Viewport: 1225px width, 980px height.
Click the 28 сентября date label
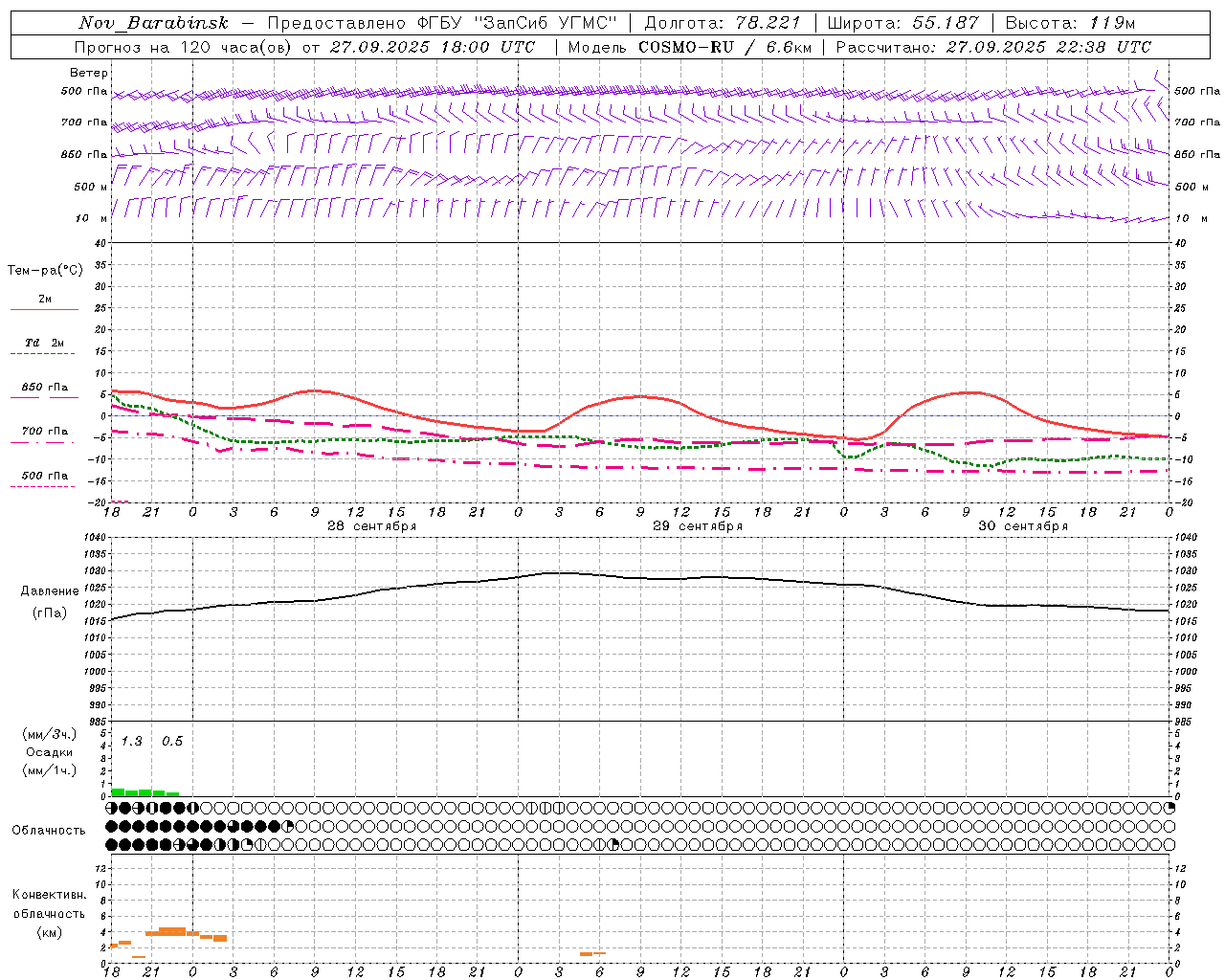coord(371,526)
